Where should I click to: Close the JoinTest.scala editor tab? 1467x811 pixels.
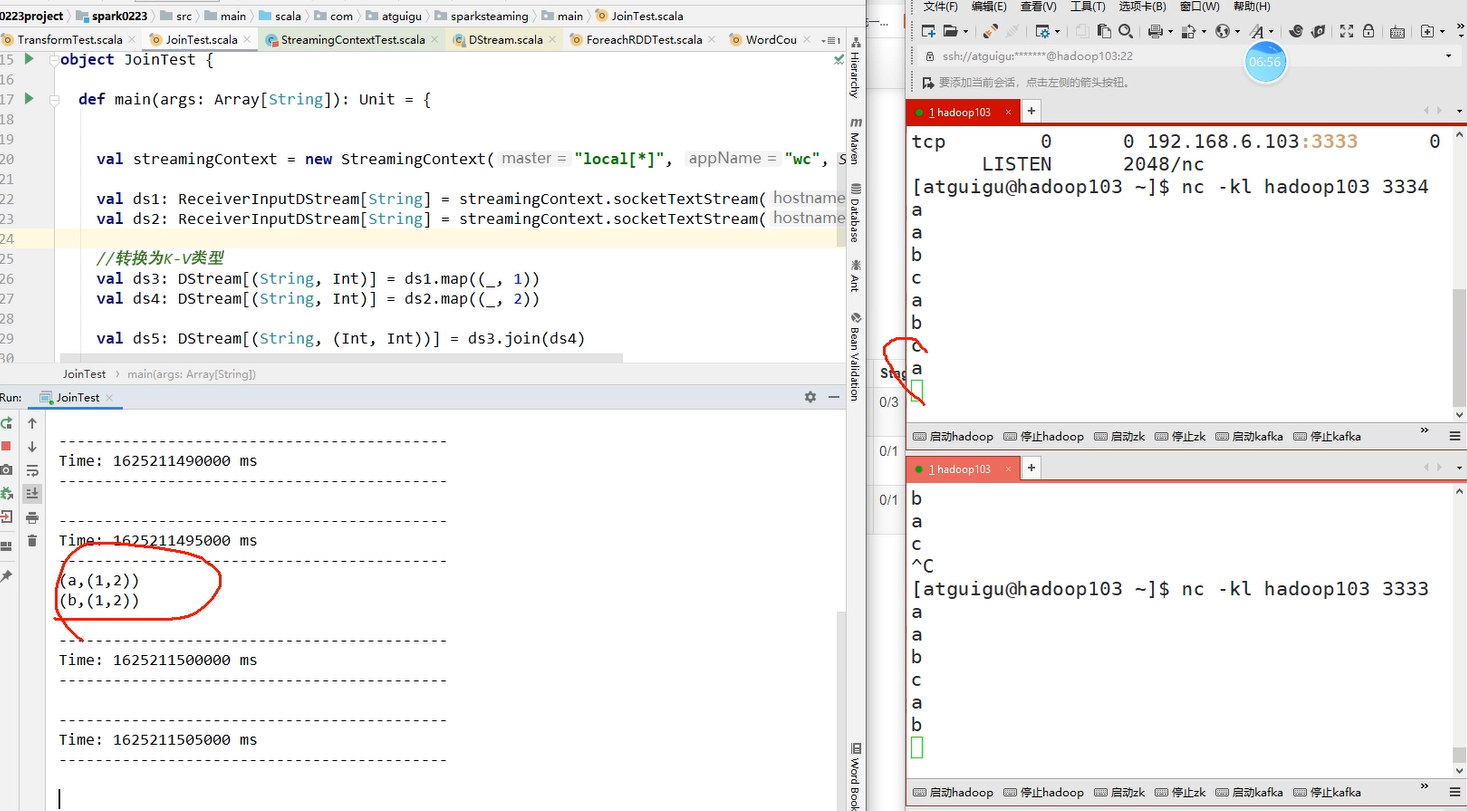point(247,40)
